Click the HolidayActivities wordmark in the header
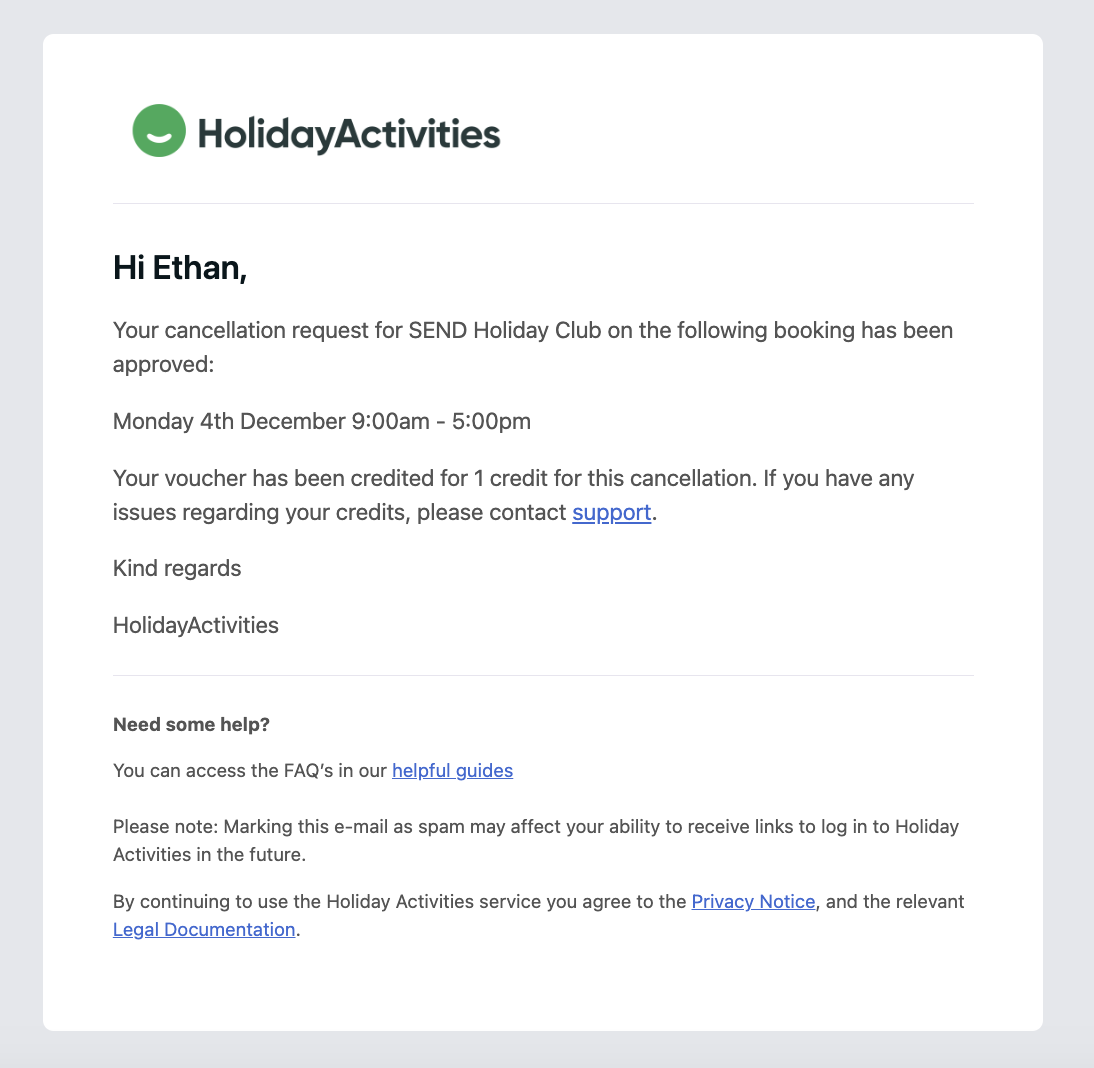The width and height of the screenshot is (1094, 1068). coord(348,133)
